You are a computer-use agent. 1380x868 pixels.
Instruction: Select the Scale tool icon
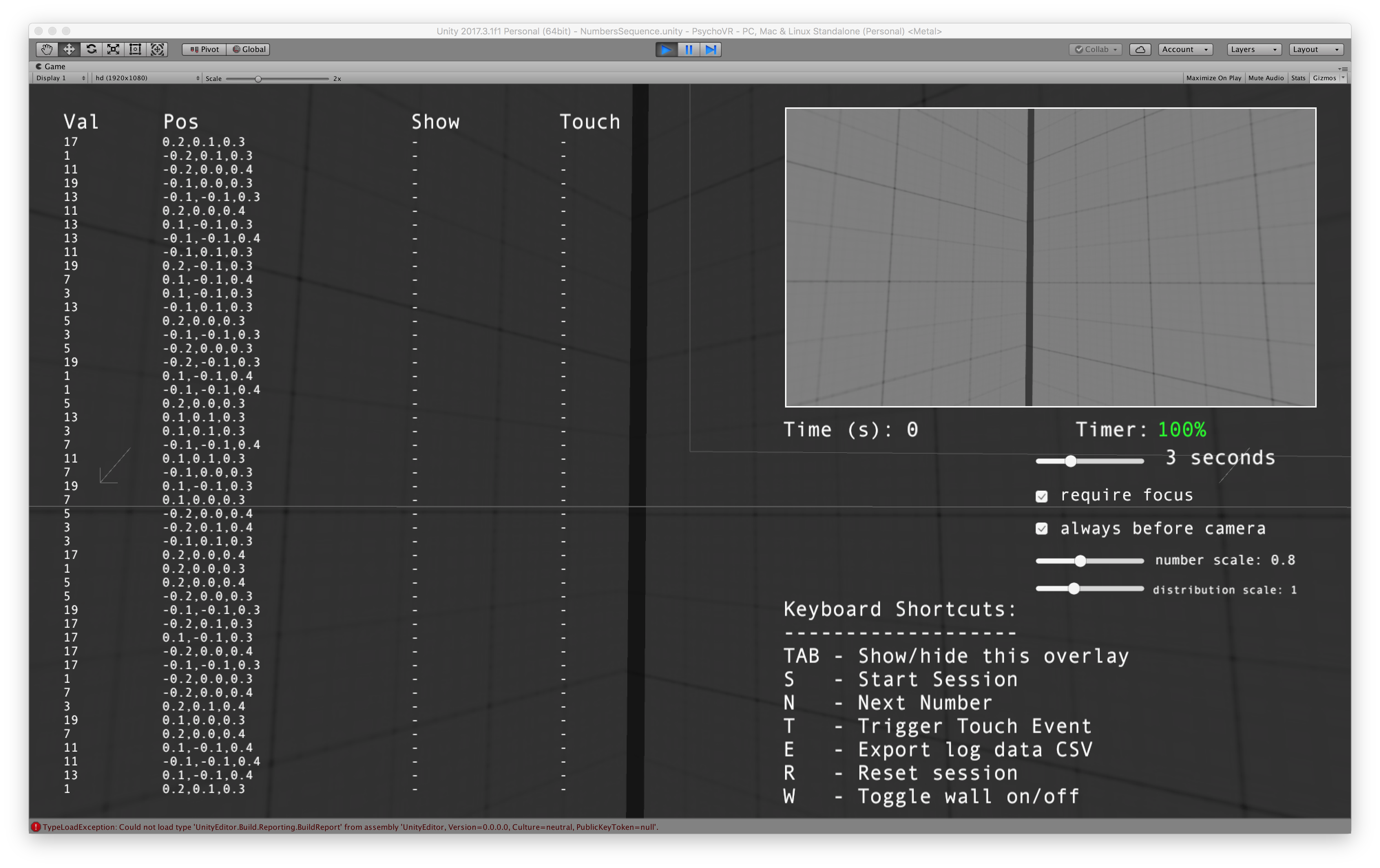tap(114, 49)
